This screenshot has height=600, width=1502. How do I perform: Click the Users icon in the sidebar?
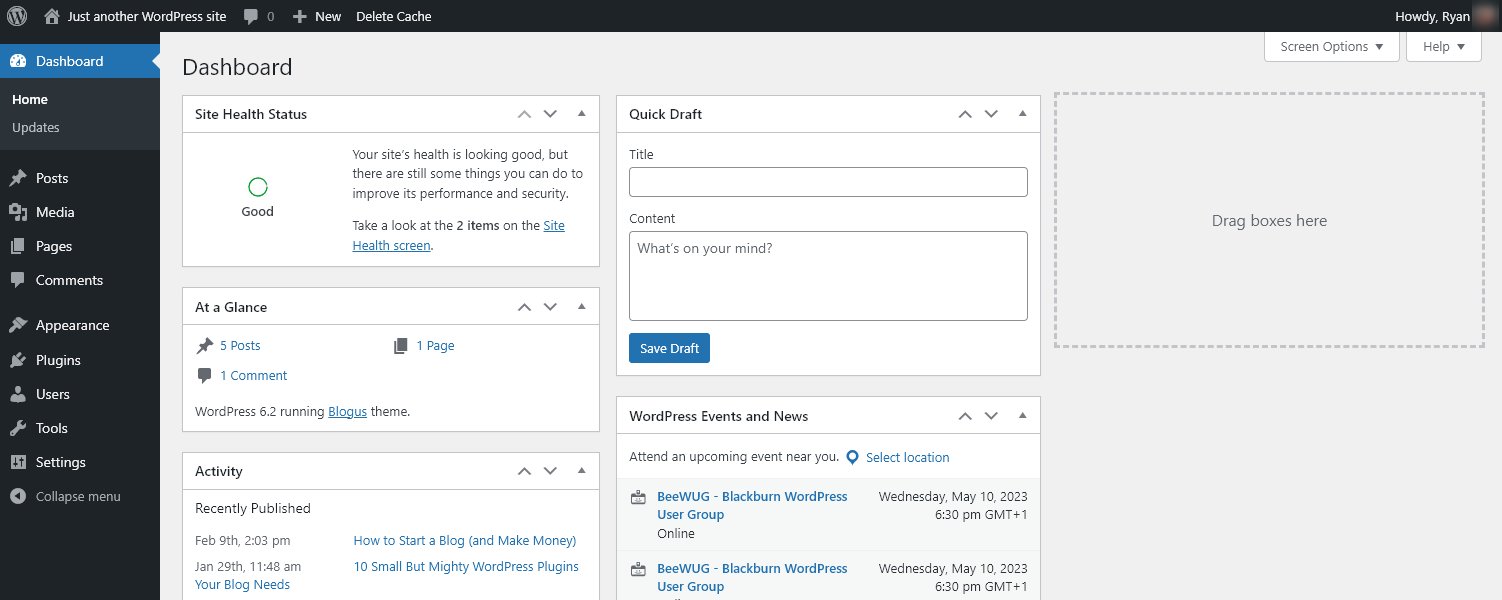(19, 394)
